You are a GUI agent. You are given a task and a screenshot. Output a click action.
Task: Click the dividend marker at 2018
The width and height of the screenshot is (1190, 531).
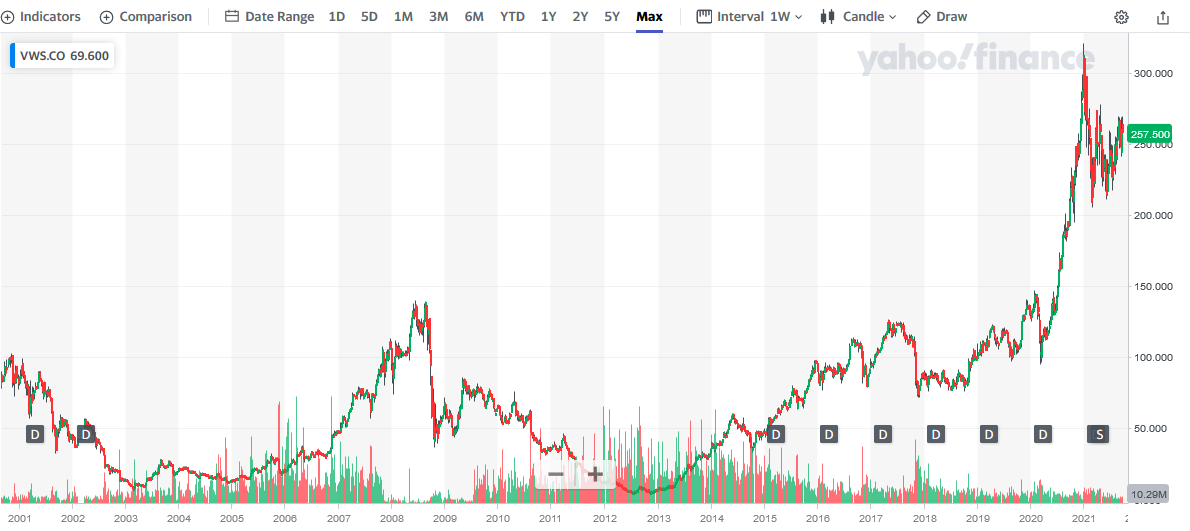coord(936,434)
